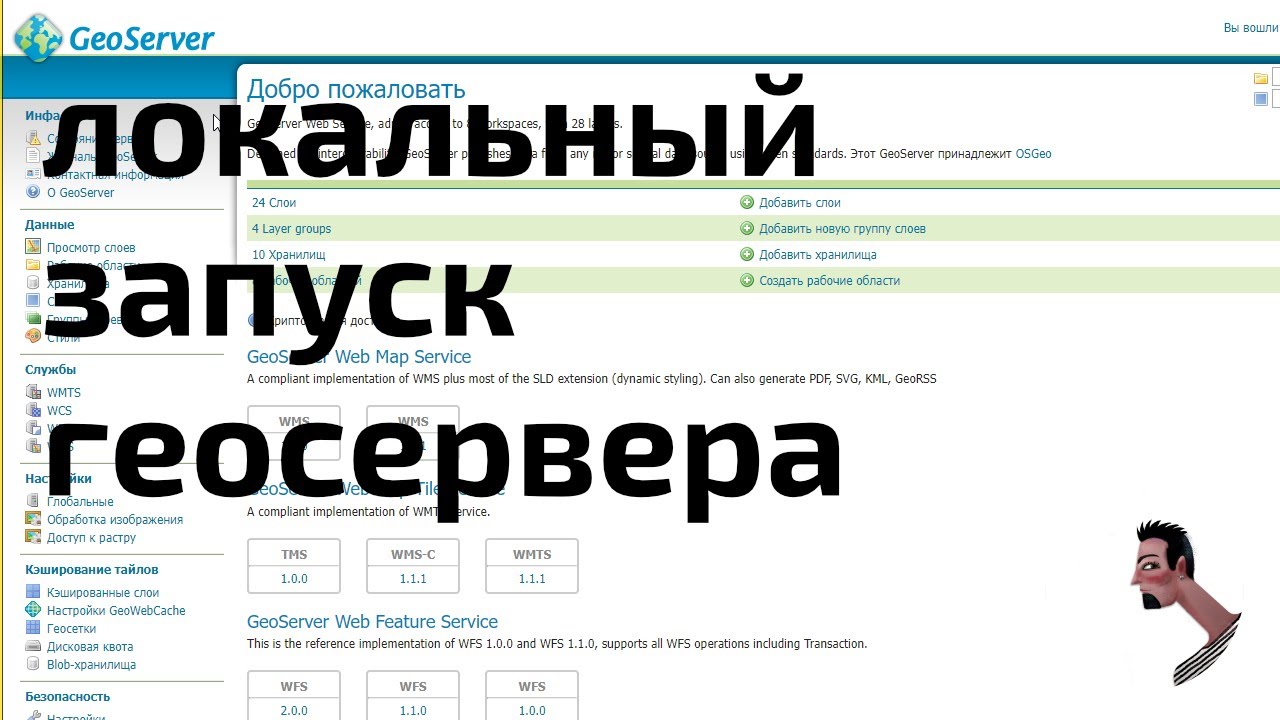The height and width of the screenshot is (720, 1280).
Task: Click the sidebar folder icon for Рабочие области
Action: [x=33, y=265]
